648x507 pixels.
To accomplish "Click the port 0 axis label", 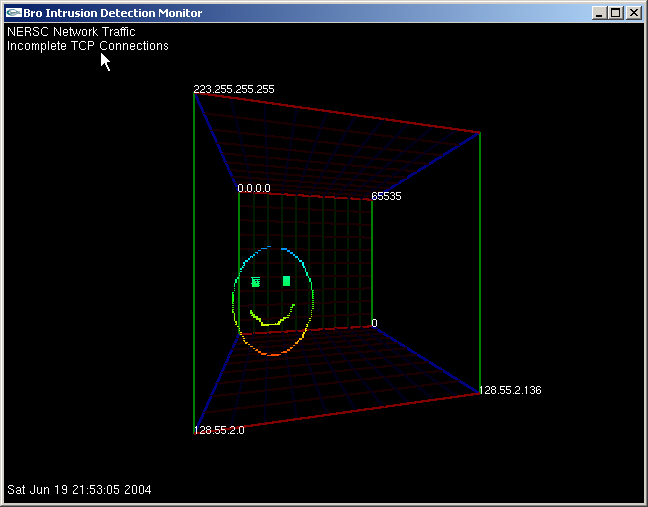I will click(375, 323).
